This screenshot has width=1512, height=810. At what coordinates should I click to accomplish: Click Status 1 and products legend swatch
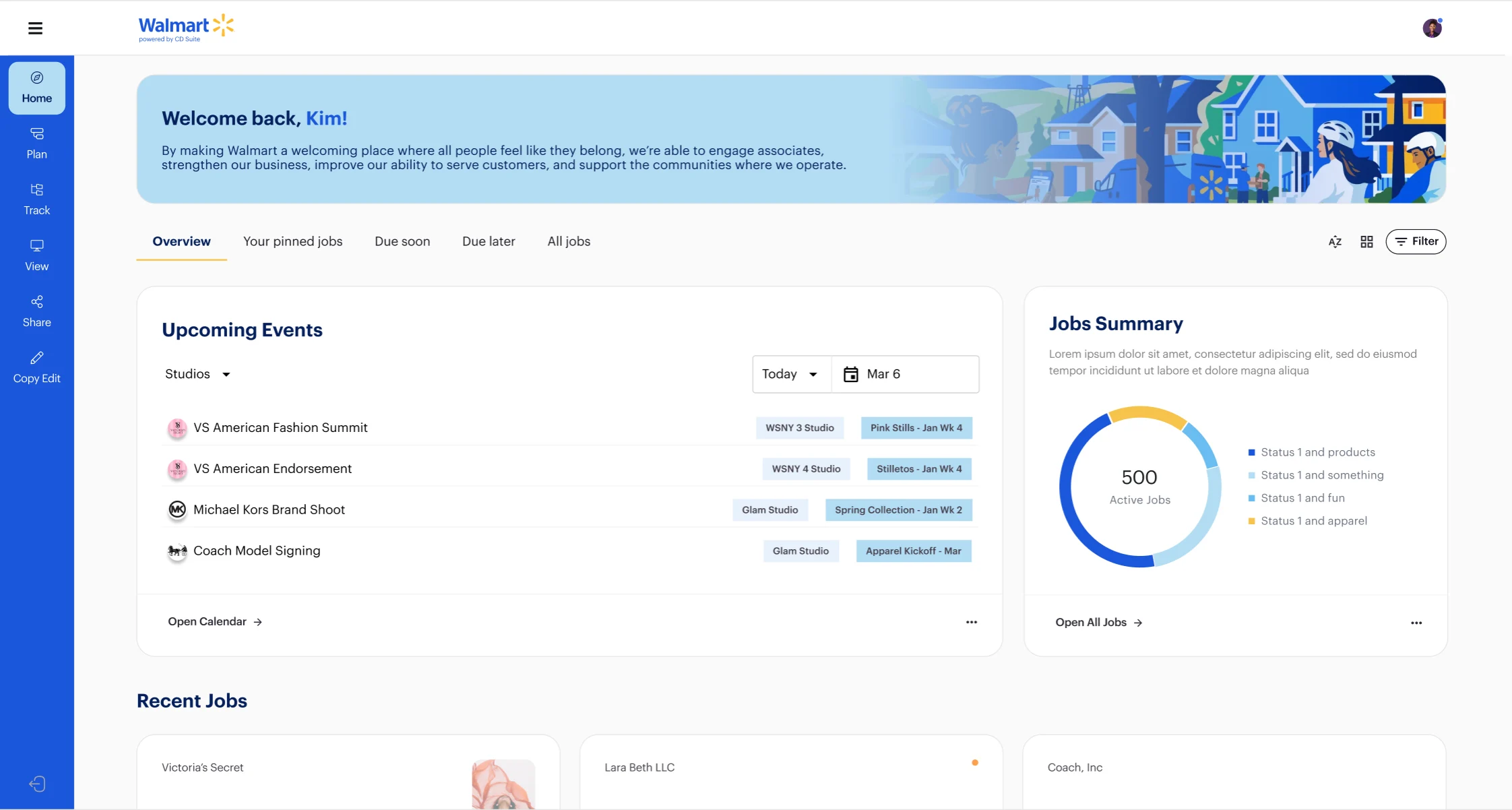coord(1252,453)
